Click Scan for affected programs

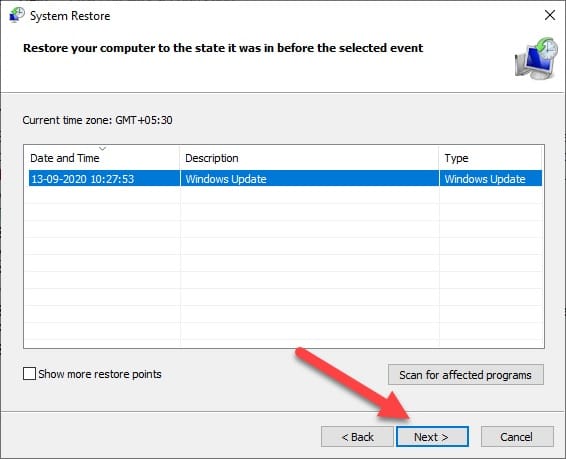466,375
